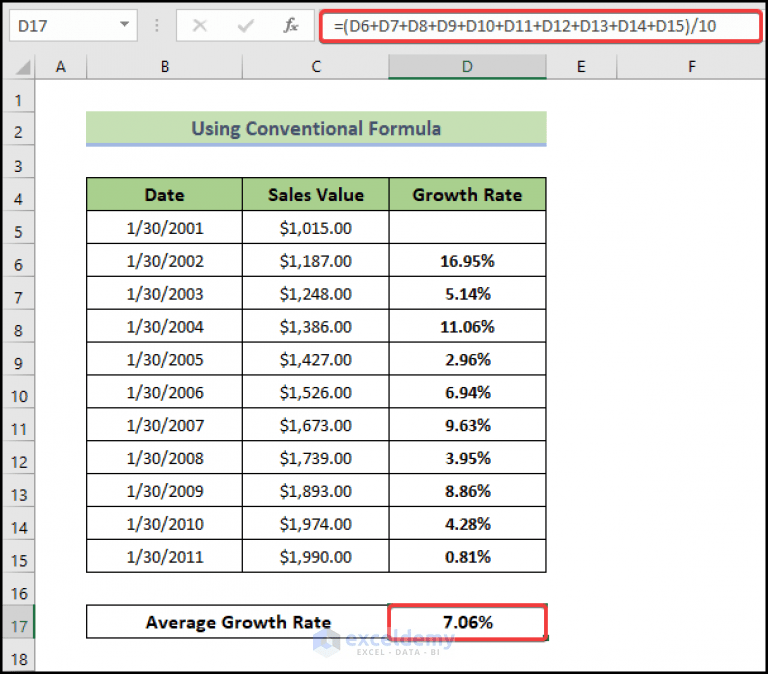The image size is (768, 674).
Task: Select sales value $1,974.00
Action: 316,524
